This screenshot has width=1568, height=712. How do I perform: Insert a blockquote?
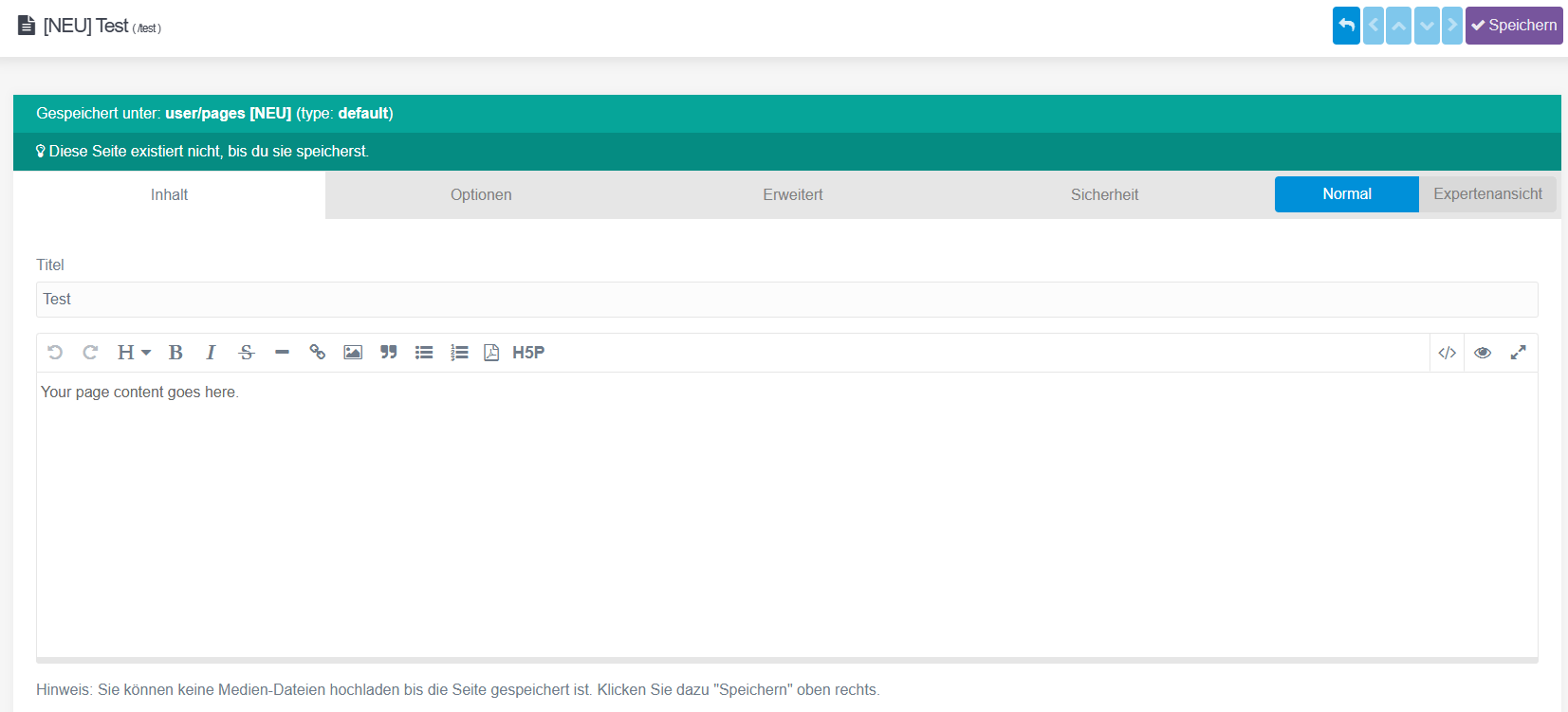389,353
